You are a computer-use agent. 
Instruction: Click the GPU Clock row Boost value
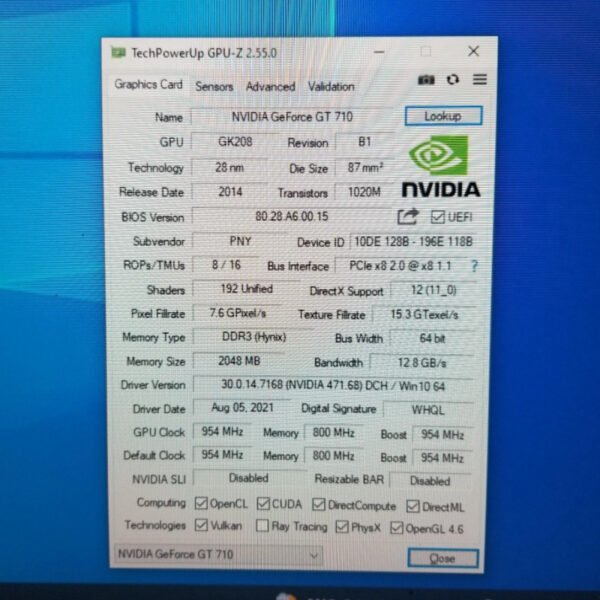(442, 435)
